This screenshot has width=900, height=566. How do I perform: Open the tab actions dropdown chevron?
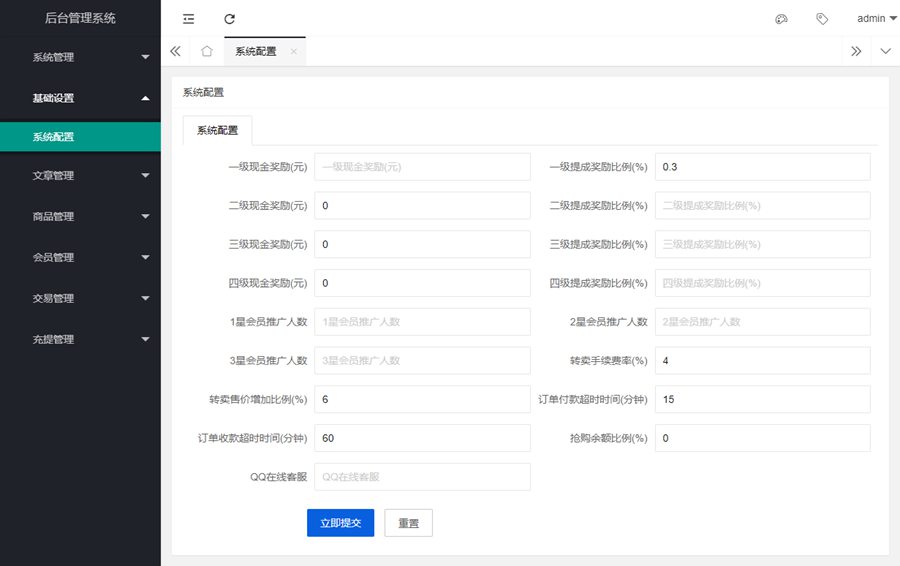[885, 51]
